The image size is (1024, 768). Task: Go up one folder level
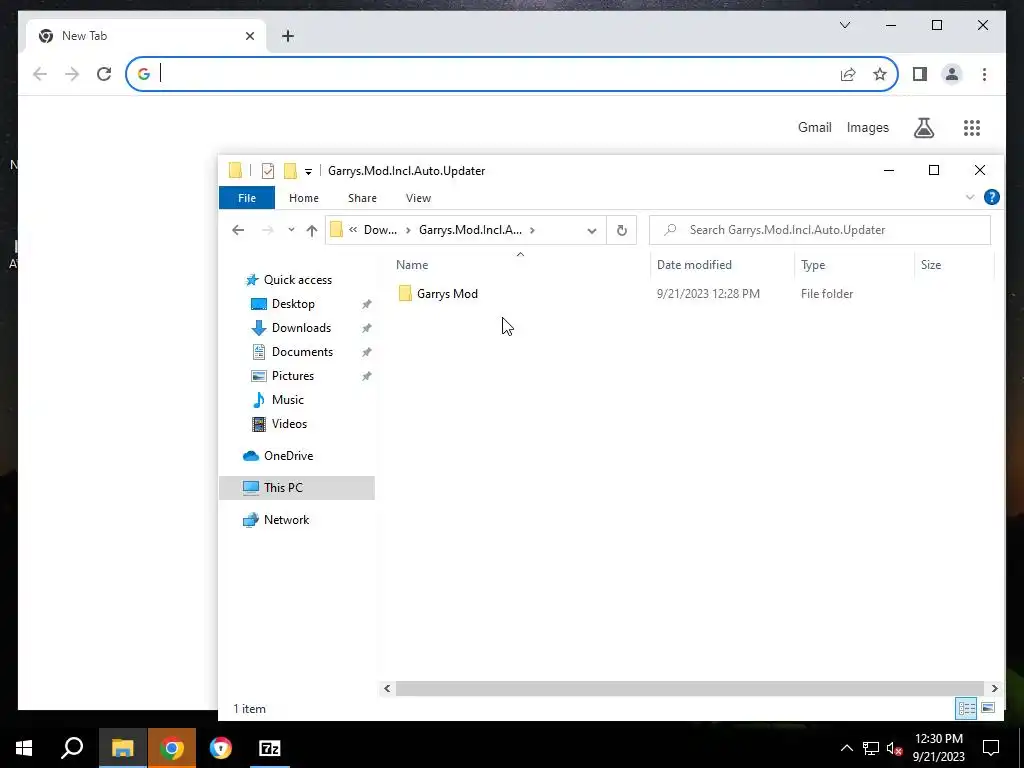(x=312, y=230)
